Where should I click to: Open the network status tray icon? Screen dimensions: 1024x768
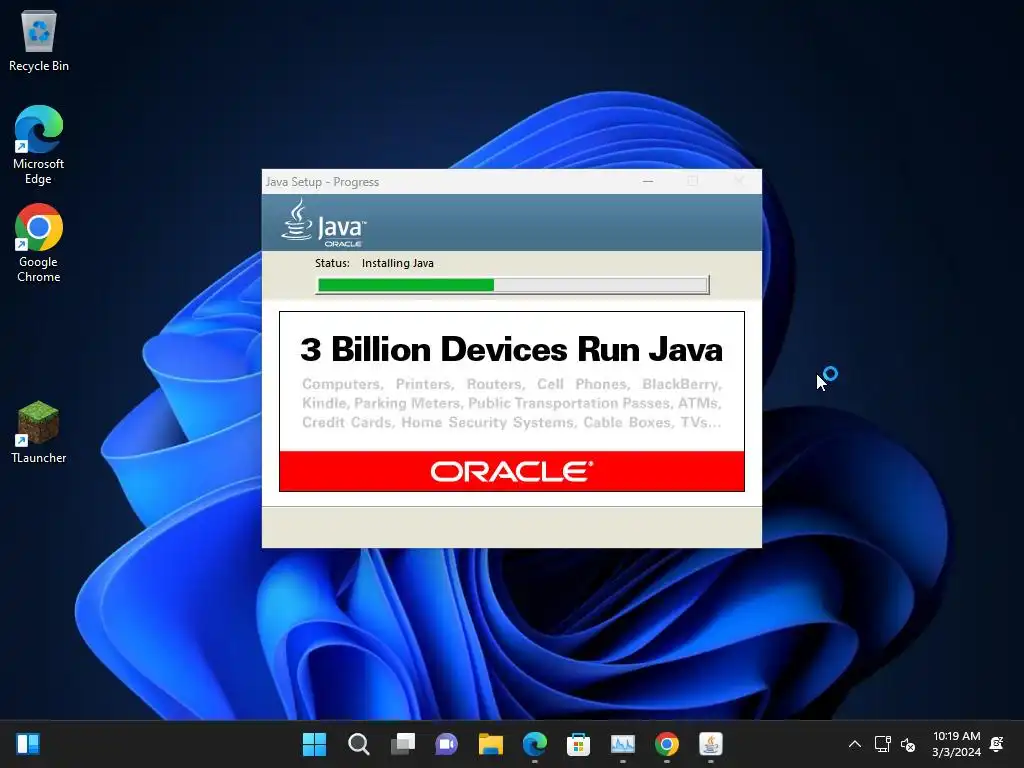click(x=882, y=744)
